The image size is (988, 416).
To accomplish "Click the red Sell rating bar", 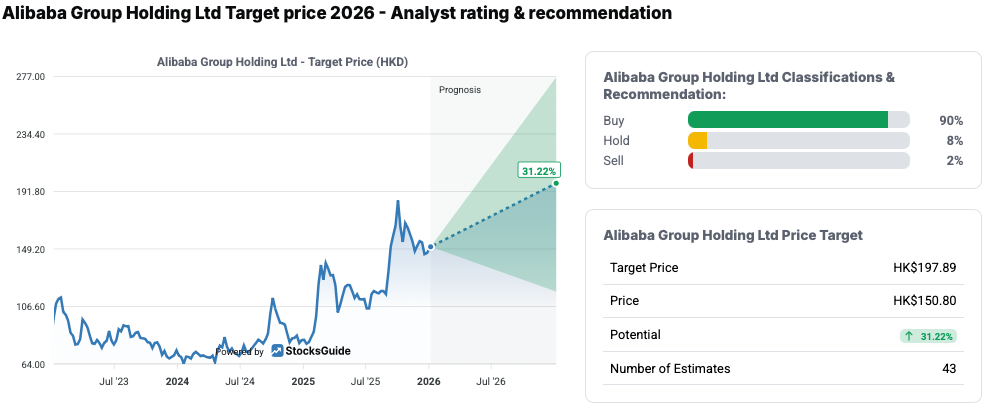I will (691, 161).
